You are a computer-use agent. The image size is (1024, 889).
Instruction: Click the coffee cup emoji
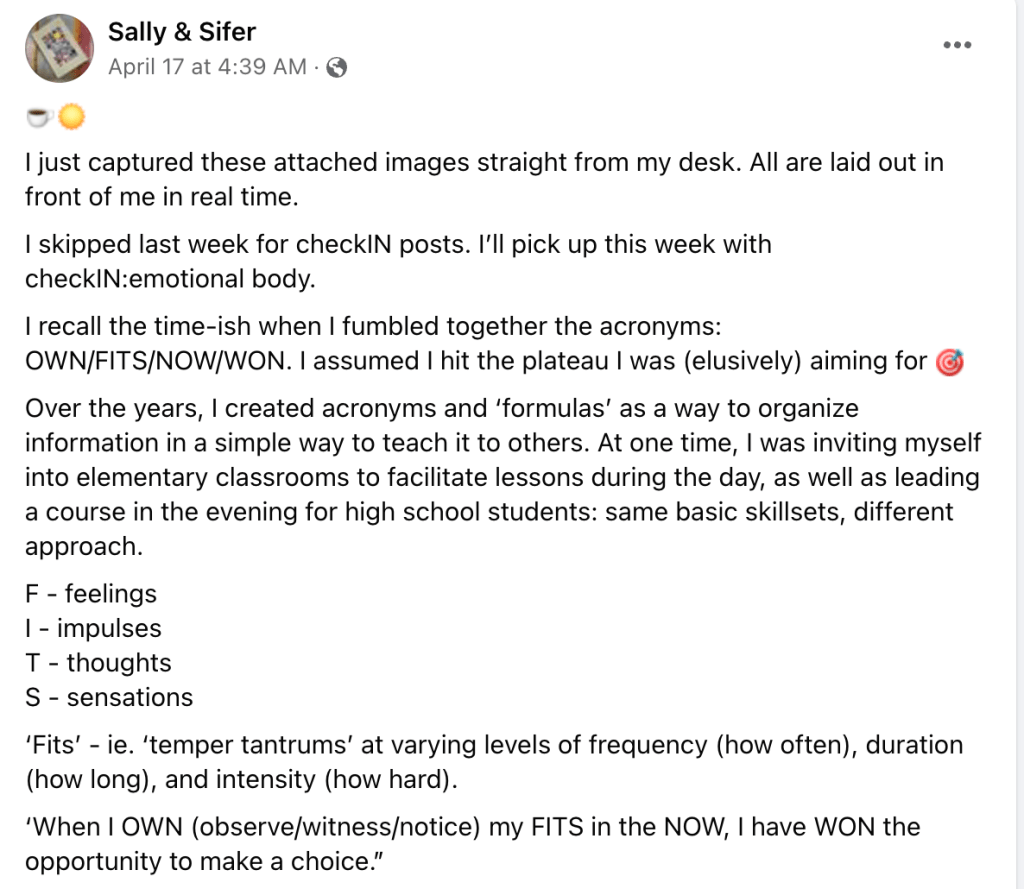[x=39, y=118]
